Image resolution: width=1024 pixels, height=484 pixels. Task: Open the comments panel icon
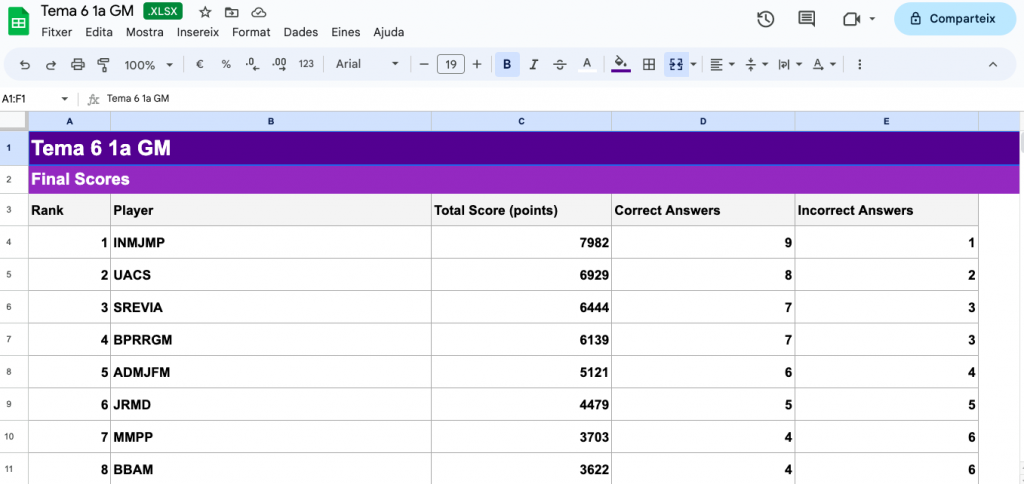coord(807,19)
